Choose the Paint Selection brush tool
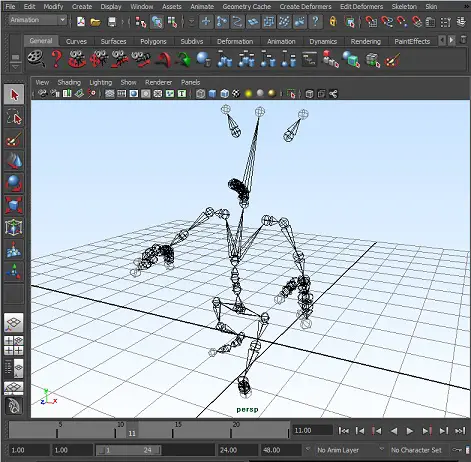The image size is (471, 462). point(14,139)
